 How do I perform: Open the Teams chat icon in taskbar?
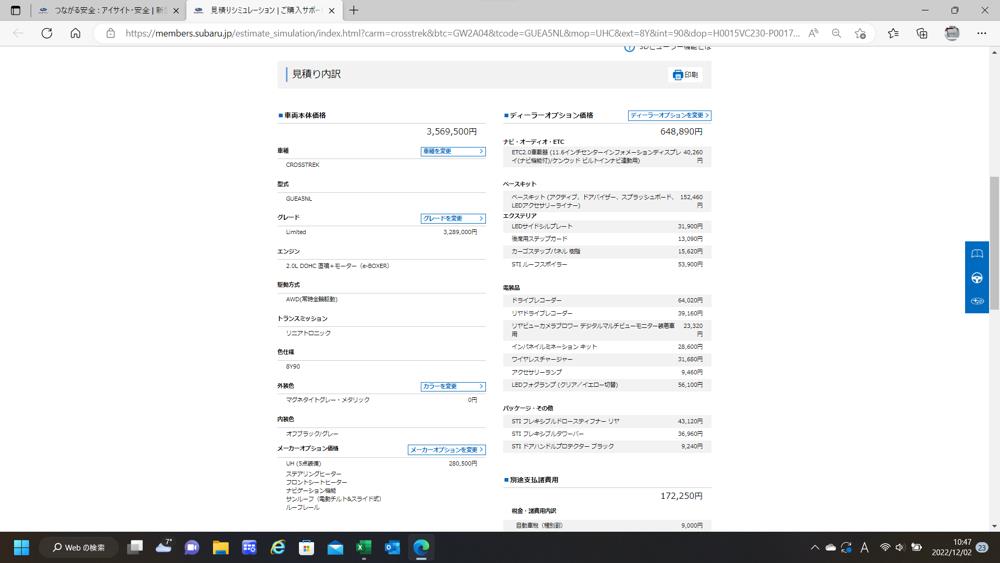[192, 547]
